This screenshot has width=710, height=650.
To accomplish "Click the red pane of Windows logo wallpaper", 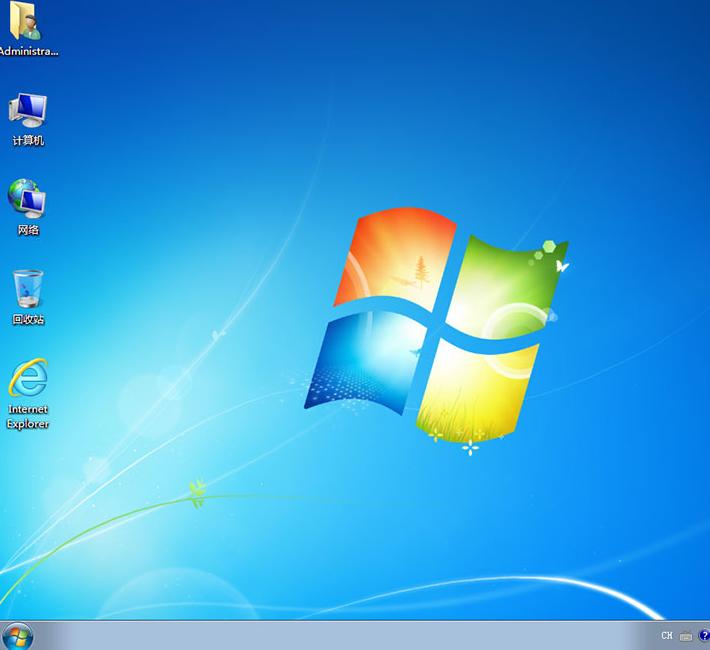I will (395, 255).
